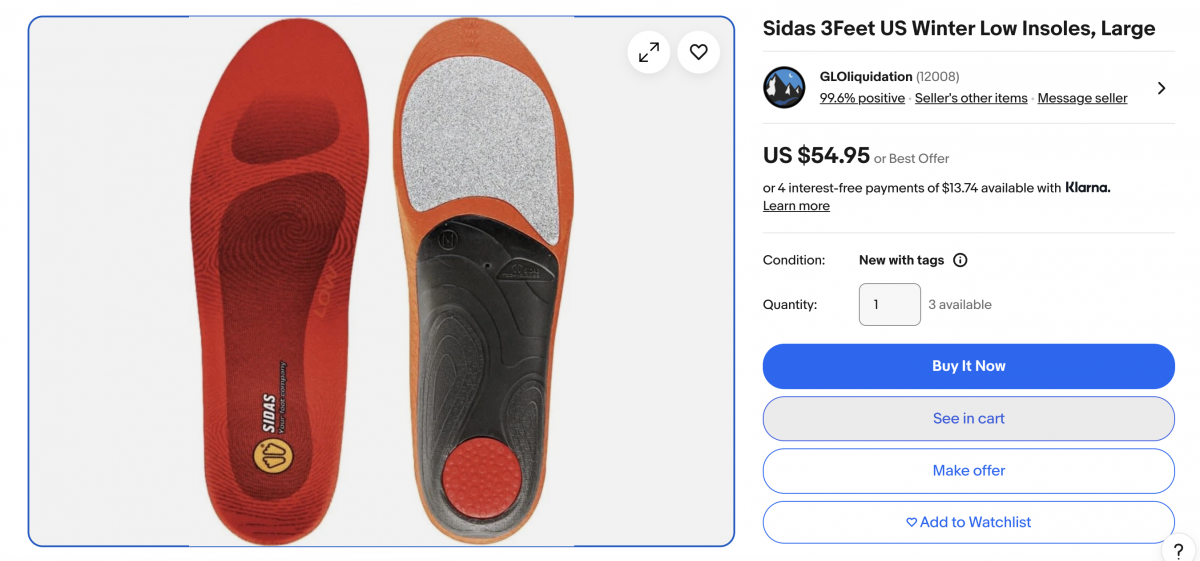Image resolution: width=1200 pixels, height=561 pixels.
Task: Click the quantity input field
Action: [x=890, y=305]
